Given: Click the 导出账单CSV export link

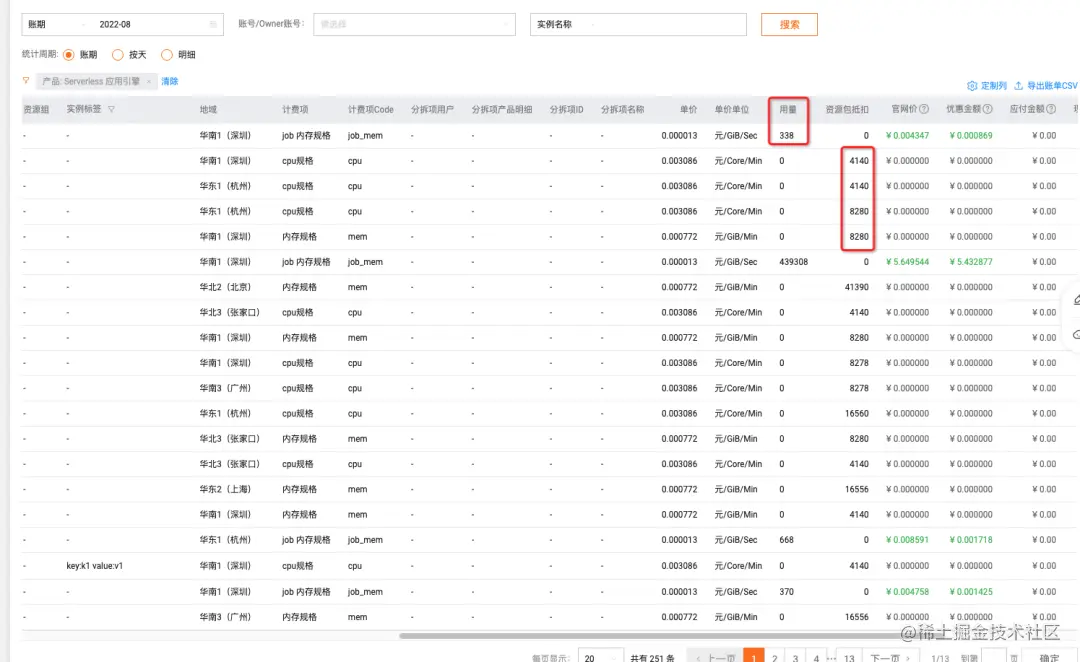Looking at the screenshot, I should coord(1052,86).
